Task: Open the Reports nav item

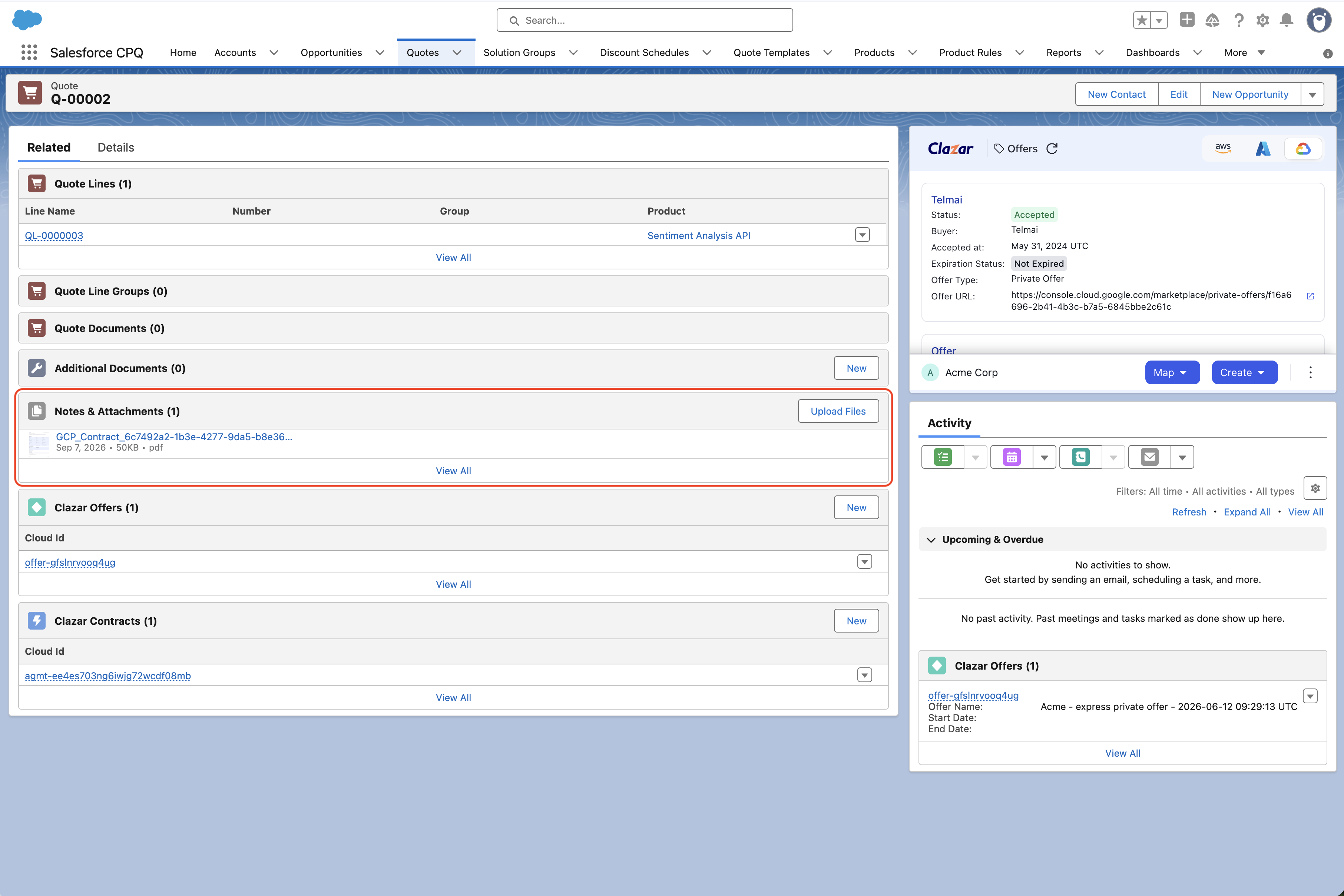Action: click(x=1063, y=53)
